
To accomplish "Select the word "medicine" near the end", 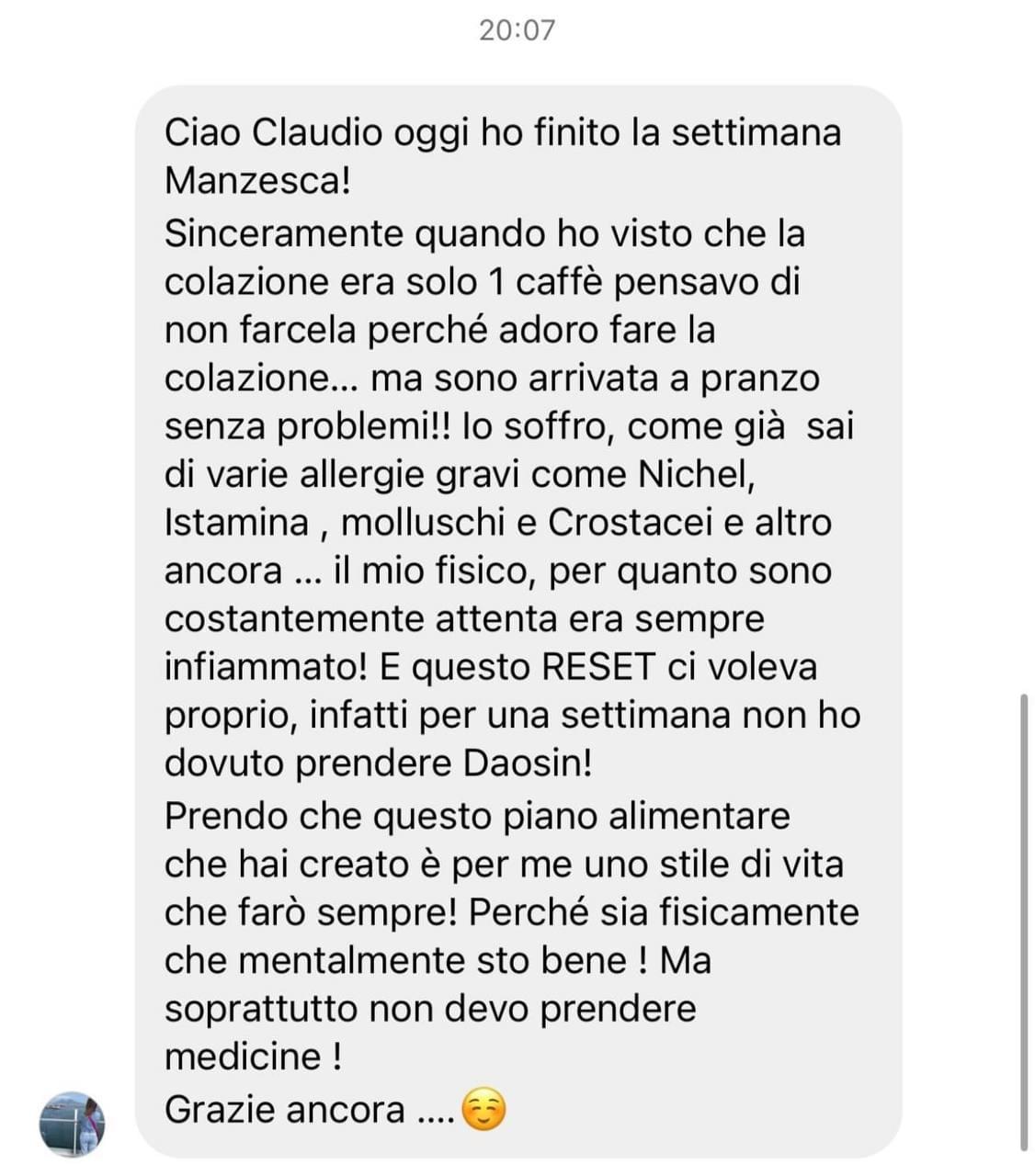I will point(242,1057).
